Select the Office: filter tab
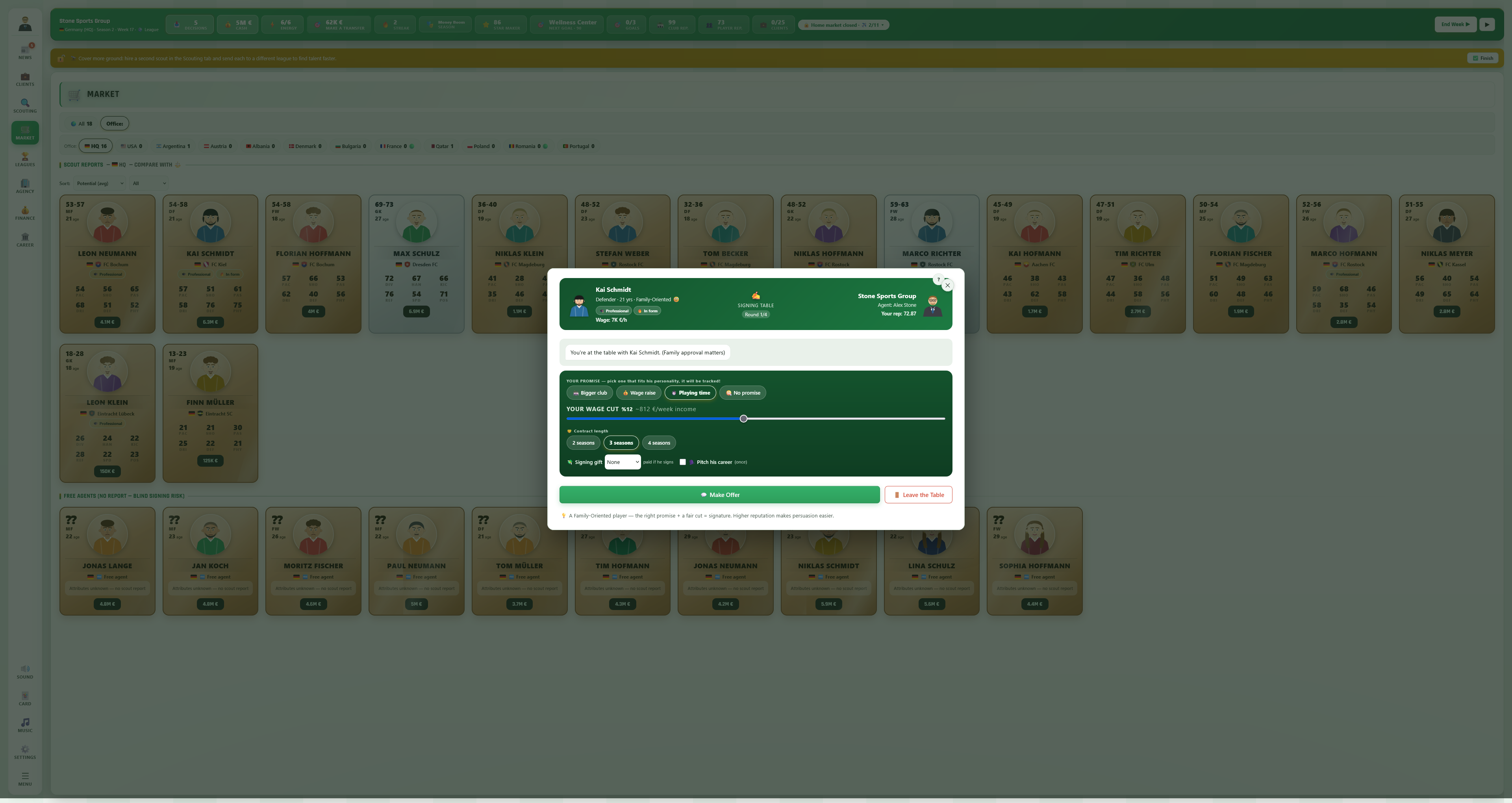 pos(115,123)
